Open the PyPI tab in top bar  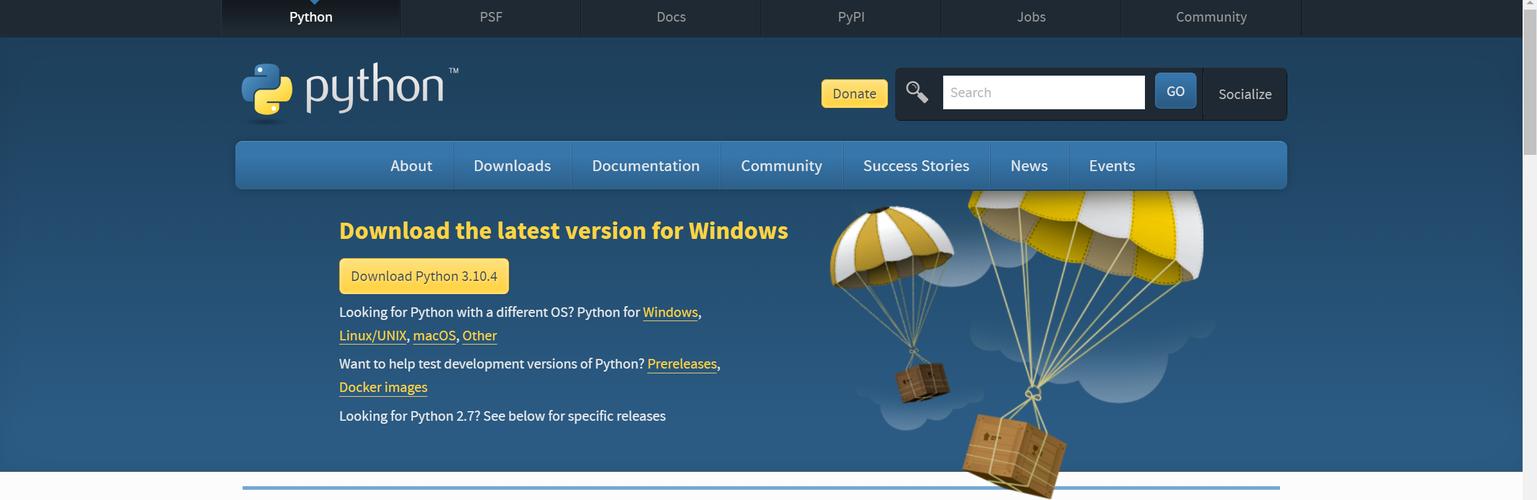coord(851,17)
